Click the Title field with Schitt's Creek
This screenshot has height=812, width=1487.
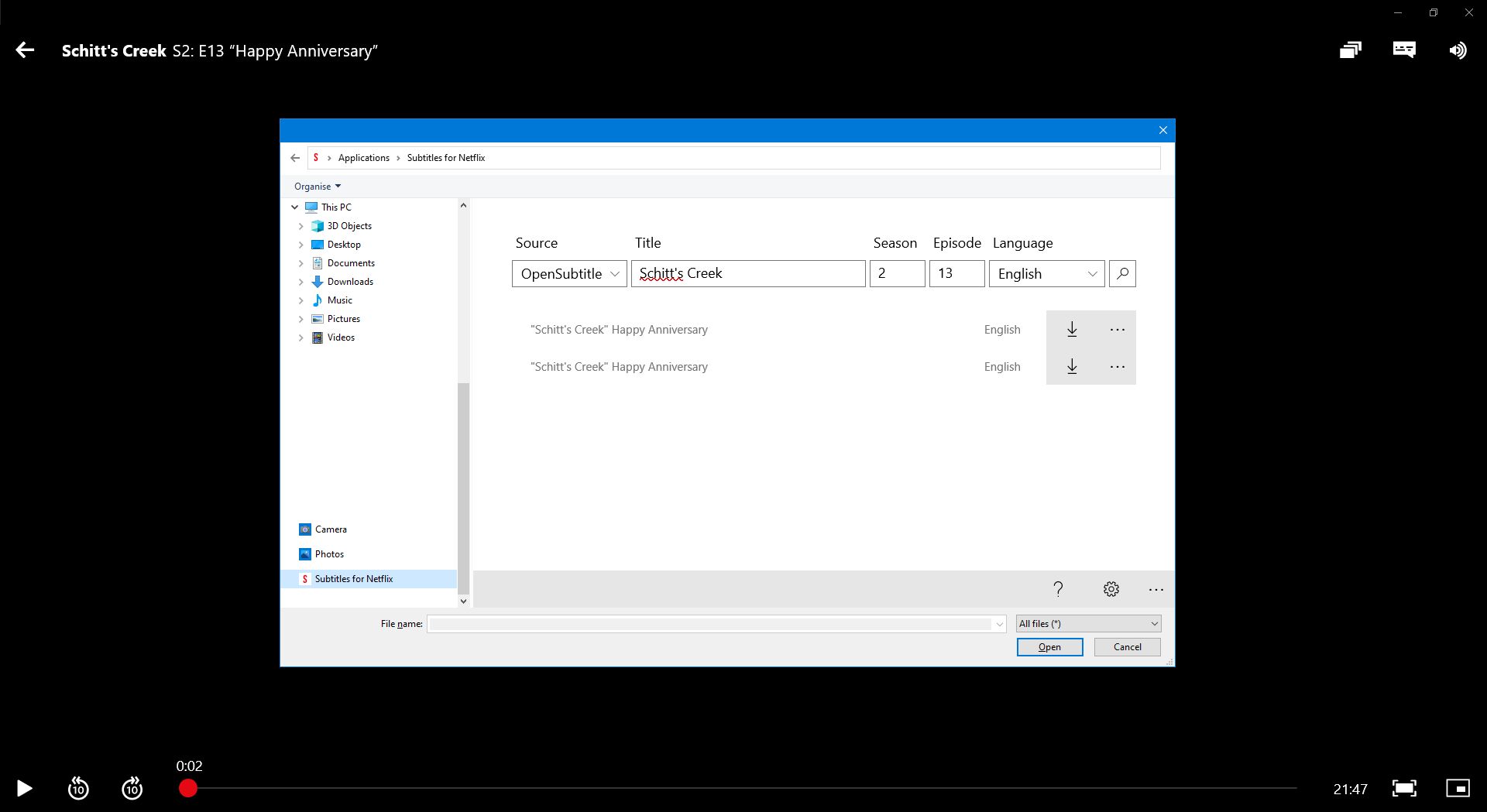tap(748, 273)
